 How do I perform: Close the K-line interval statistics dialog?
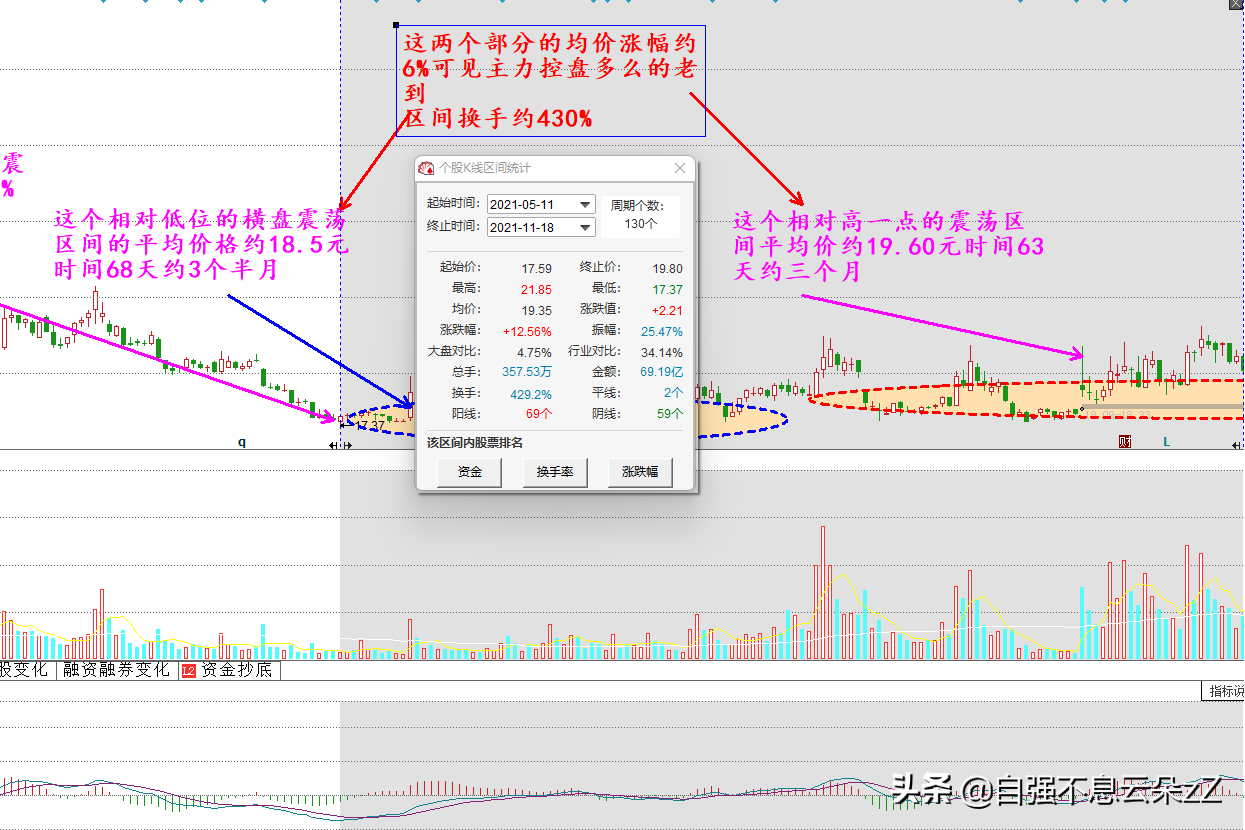pos(680,169)
